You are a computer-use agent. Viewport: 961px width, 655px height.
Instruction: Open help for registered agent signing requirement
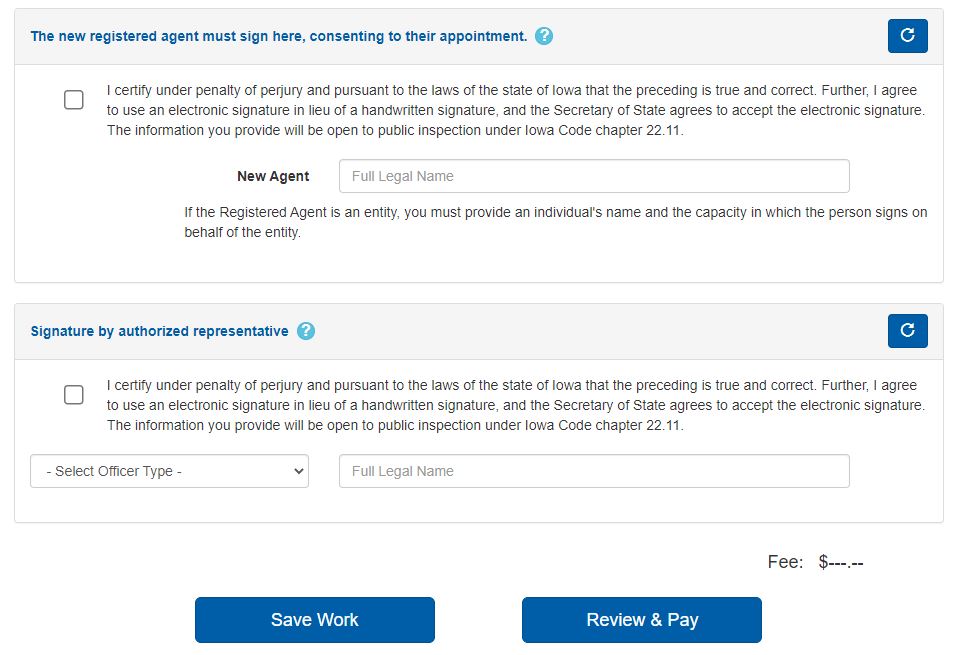click(x=543, y=35)
